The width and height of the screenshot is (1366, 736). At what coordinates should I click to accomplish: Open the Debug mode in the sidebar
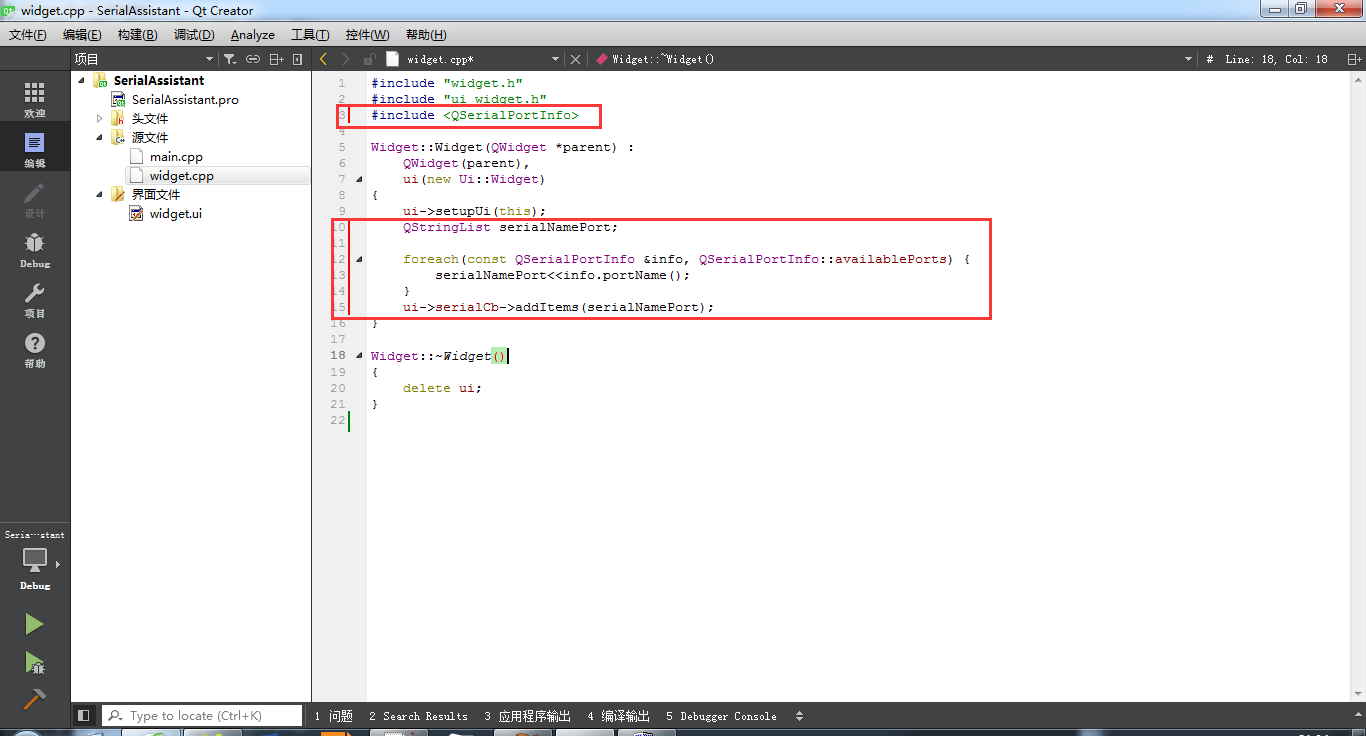click(35, 250)
